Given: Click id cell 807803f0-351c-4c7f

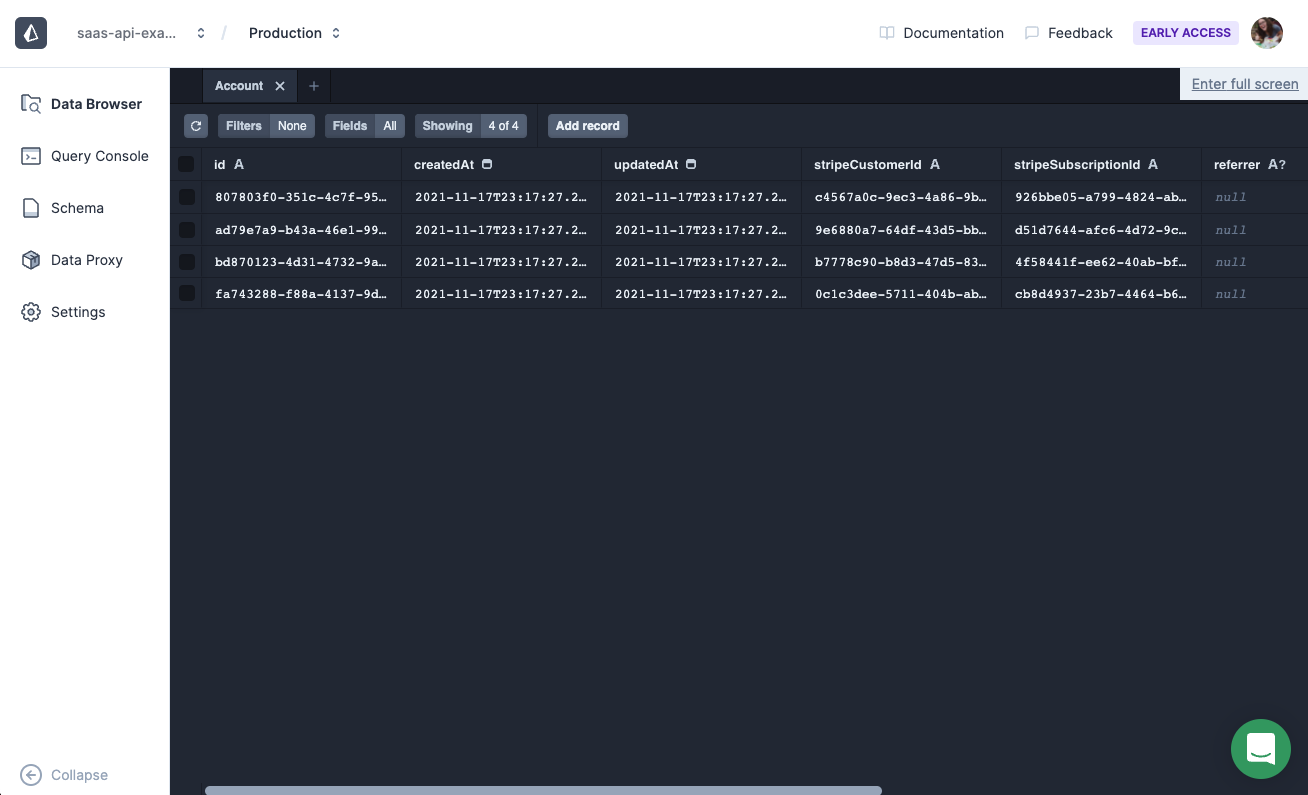Looking at the screenshot, I should coord(302,197).
